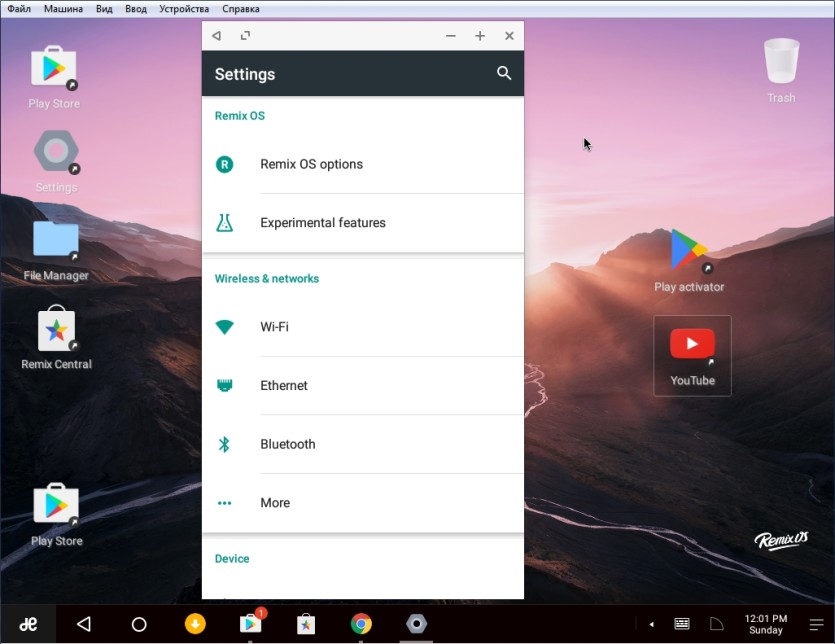Minimize the Settings window
Screen dimensions: 835x644
(x=451, y=36)
